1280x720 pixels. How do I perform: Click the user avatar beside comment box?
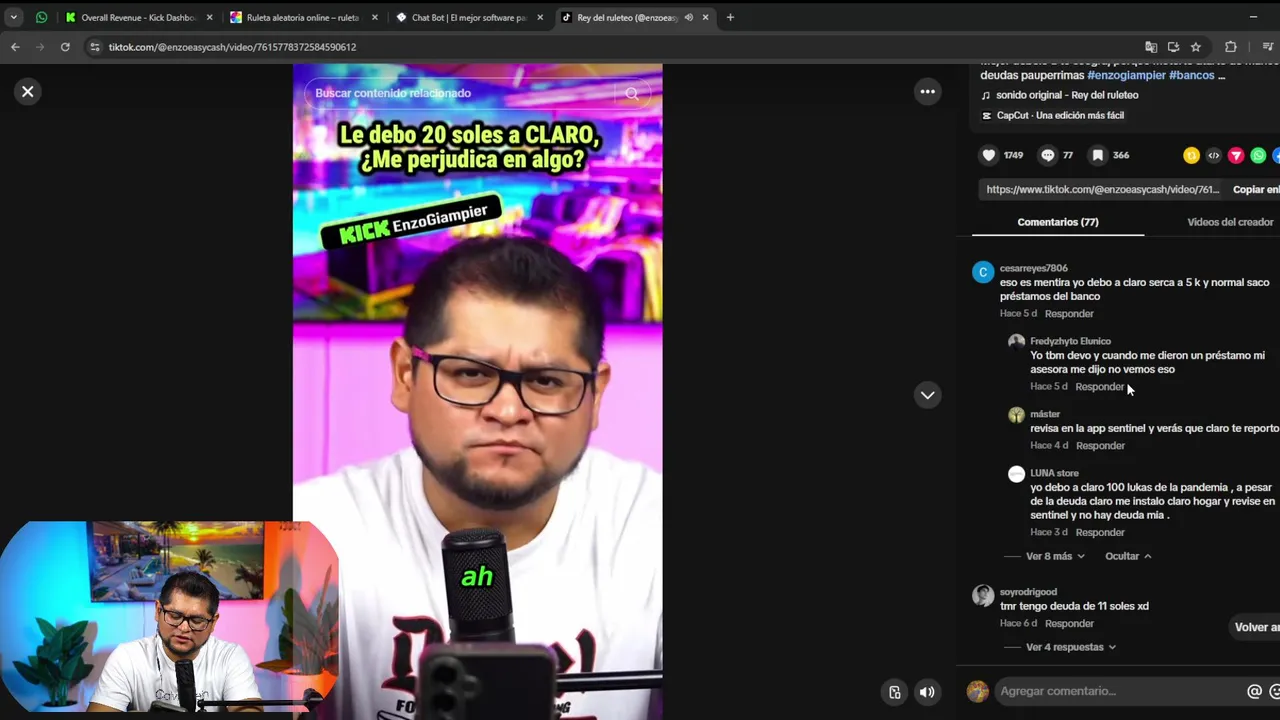pyautogui.click(x=978, y=691)
